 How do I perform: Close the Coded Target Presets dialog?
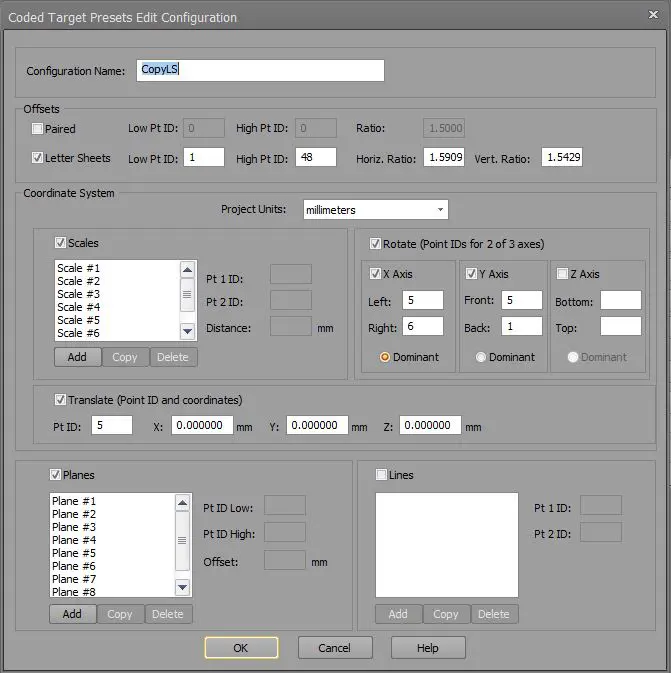pos(653,15)
